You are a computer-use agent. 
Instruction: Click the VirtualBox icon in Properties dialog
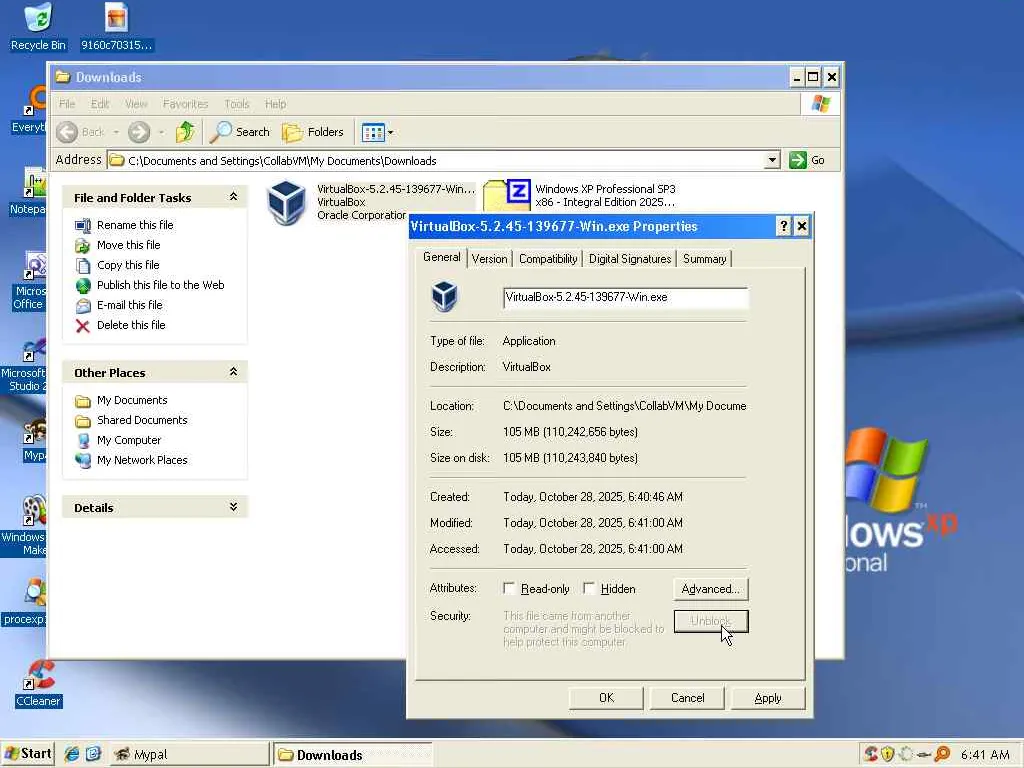[x=445, y=296]
